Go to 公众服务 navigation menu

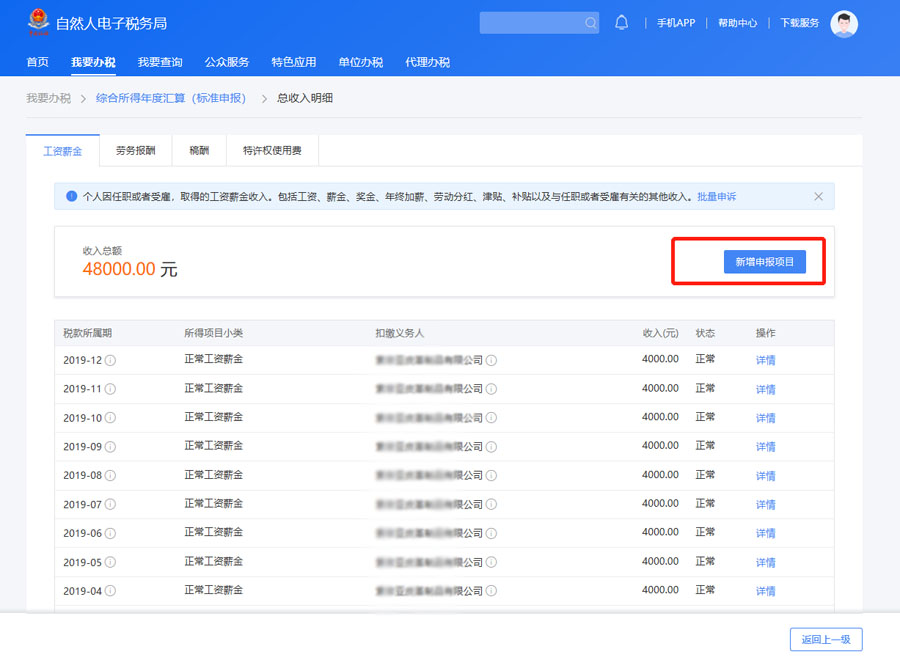pos(227,62)
